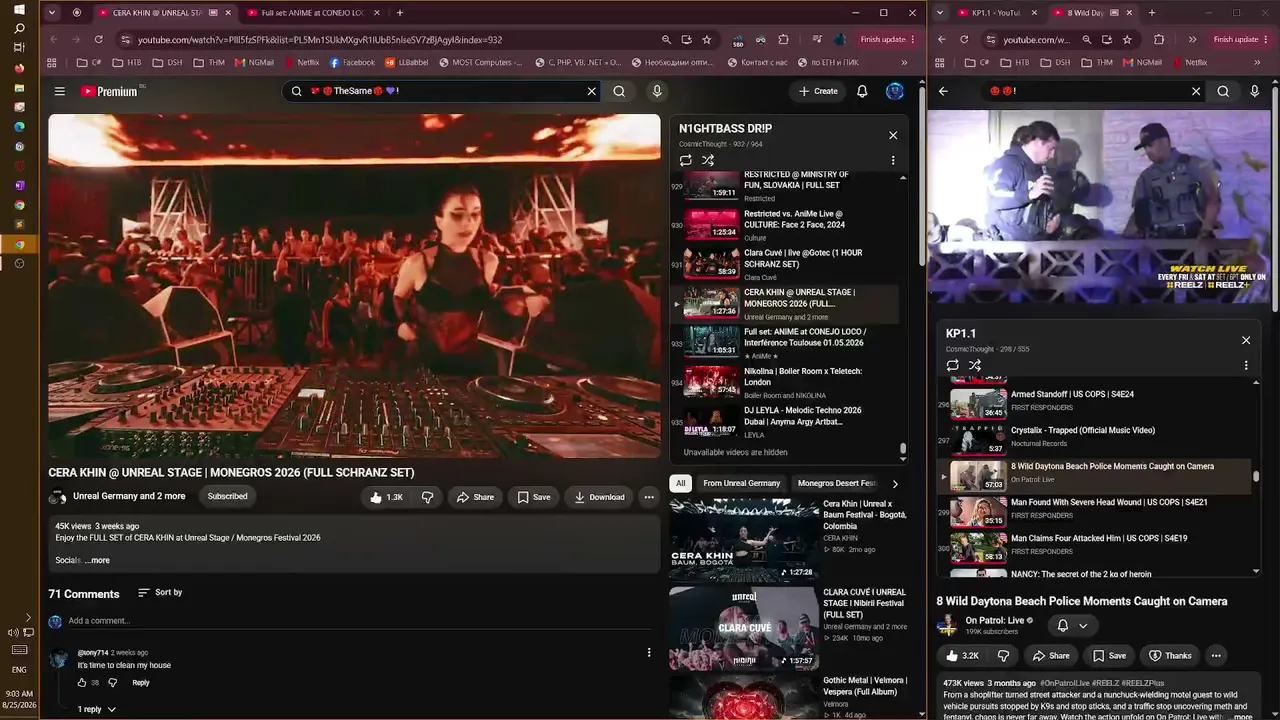This screenshot has width=1280, height=720.
Task: Go back from search in right YouTube window
Action: pyautogui.click(x=943, y=91)
